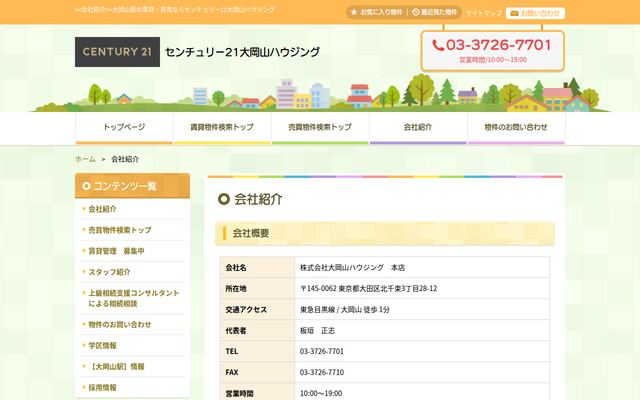Click the star icon for お気に入り物件
Viewport: 640px width, 400px height.
tap(354, 12)
